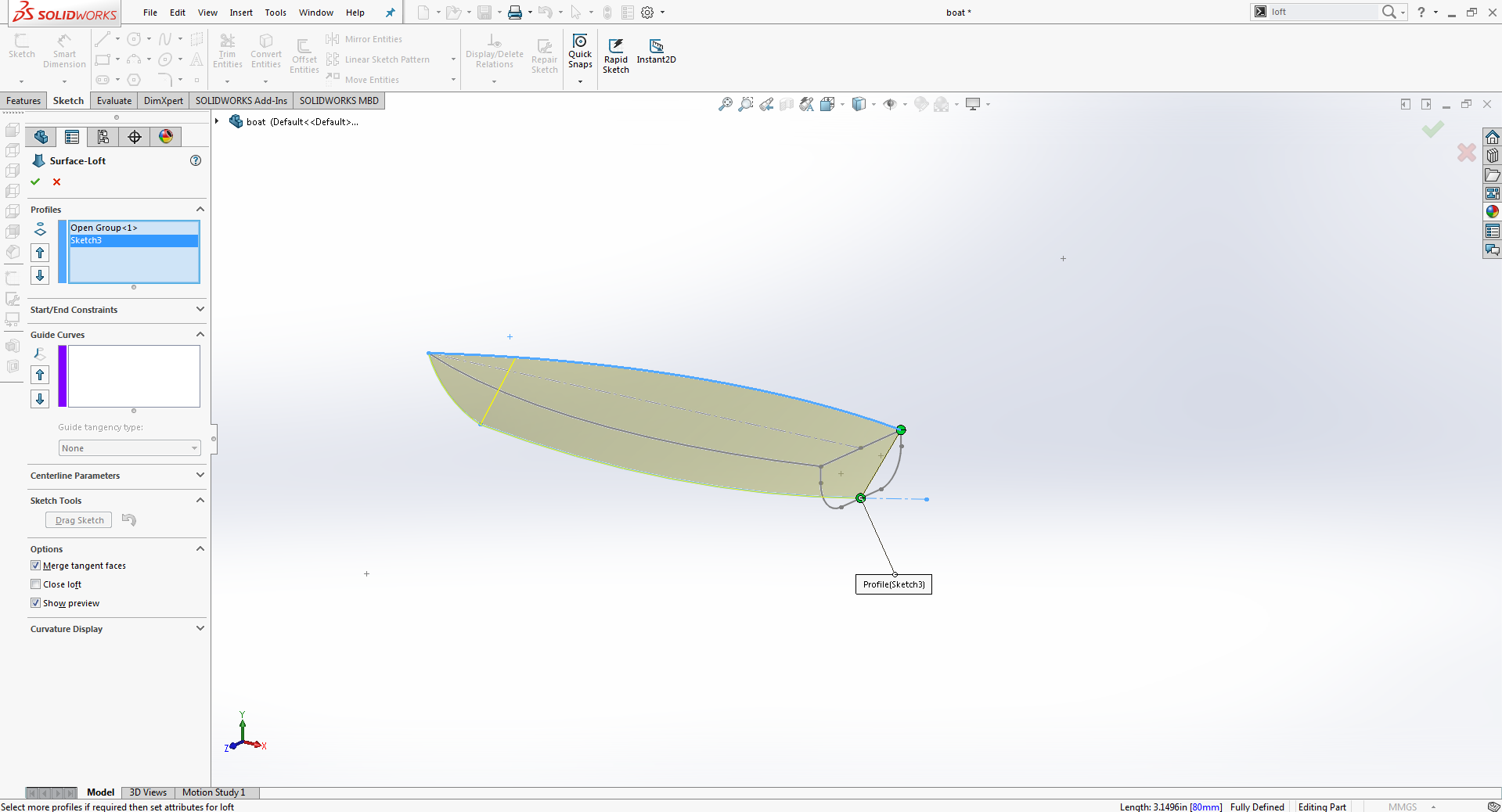This screenshot has width=1502, height=812.
Task: Cancel Surface-Loft with the red X
Action: [56, 181]
